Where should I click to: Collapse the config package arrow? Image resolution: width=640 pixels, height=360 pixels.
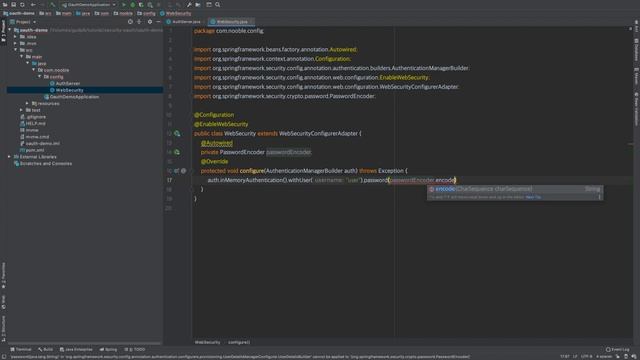(x=40, y=77)
